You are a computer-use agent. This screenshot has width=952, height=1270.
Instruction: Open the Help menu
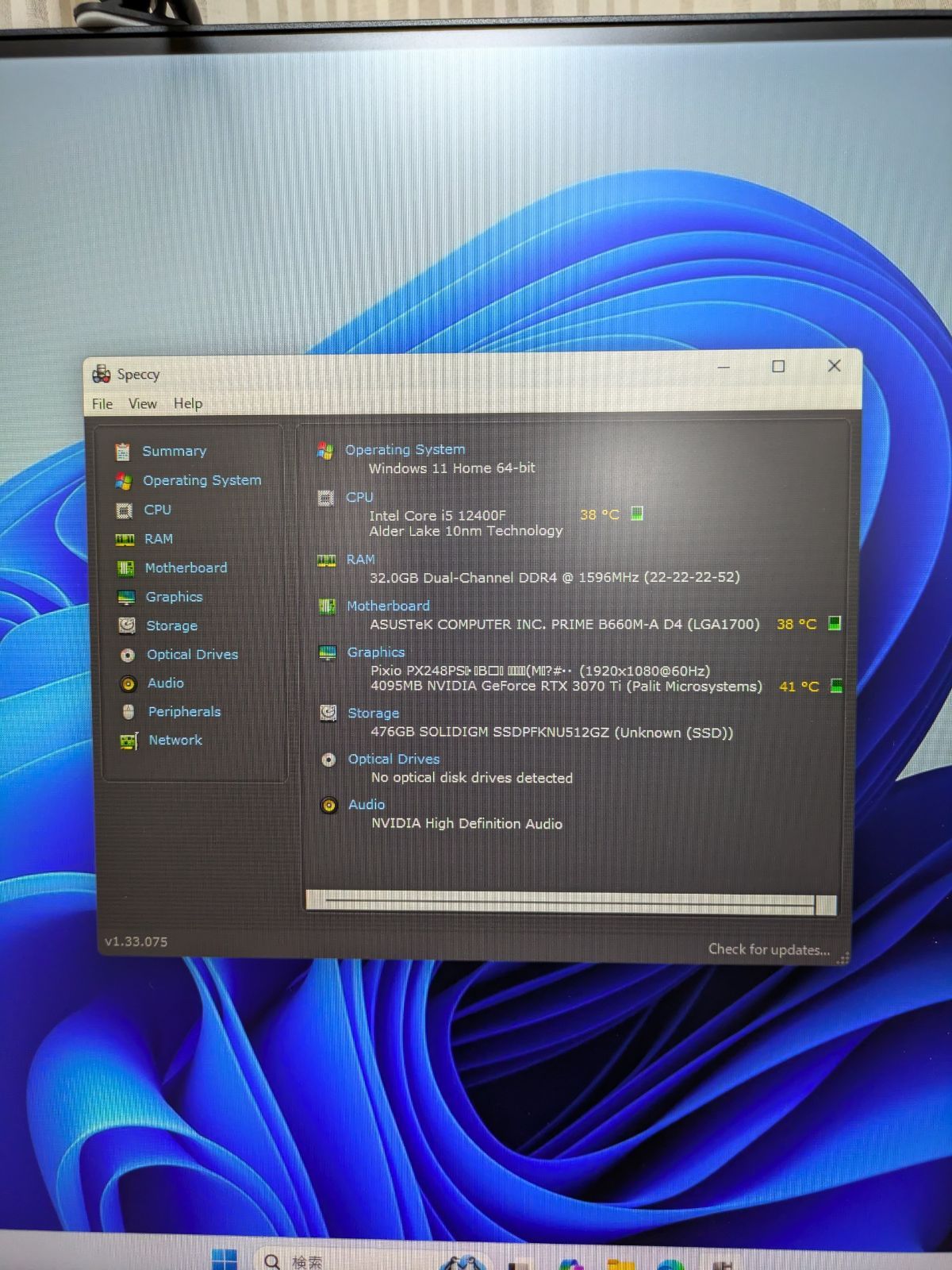click(x=188, y=403)
